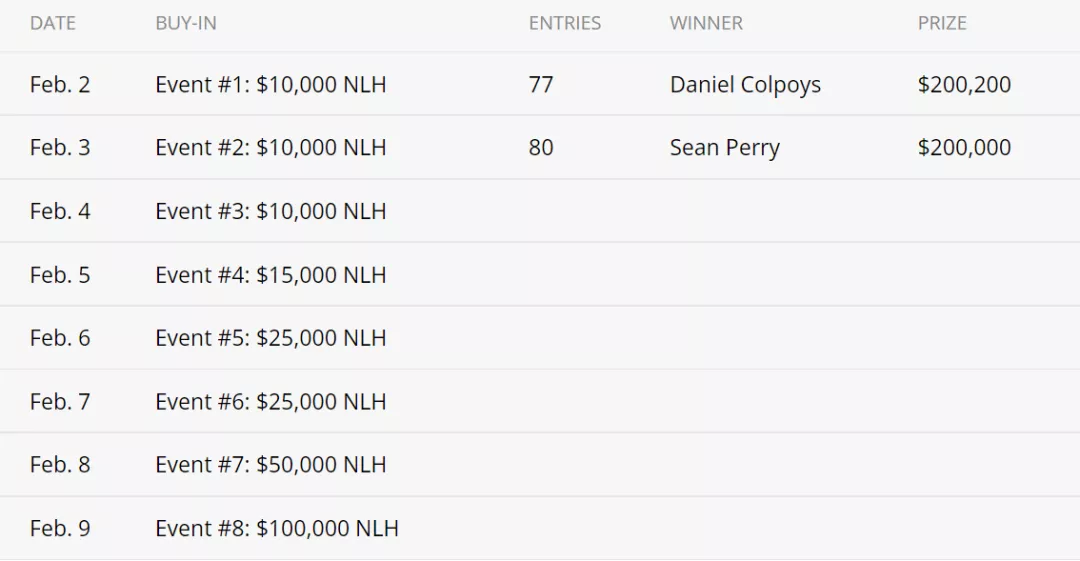The height and width of the screenshot is (561, 1080).
Task: Click Event #3: $10,000 NLH entry
Action: coord(271,211)
